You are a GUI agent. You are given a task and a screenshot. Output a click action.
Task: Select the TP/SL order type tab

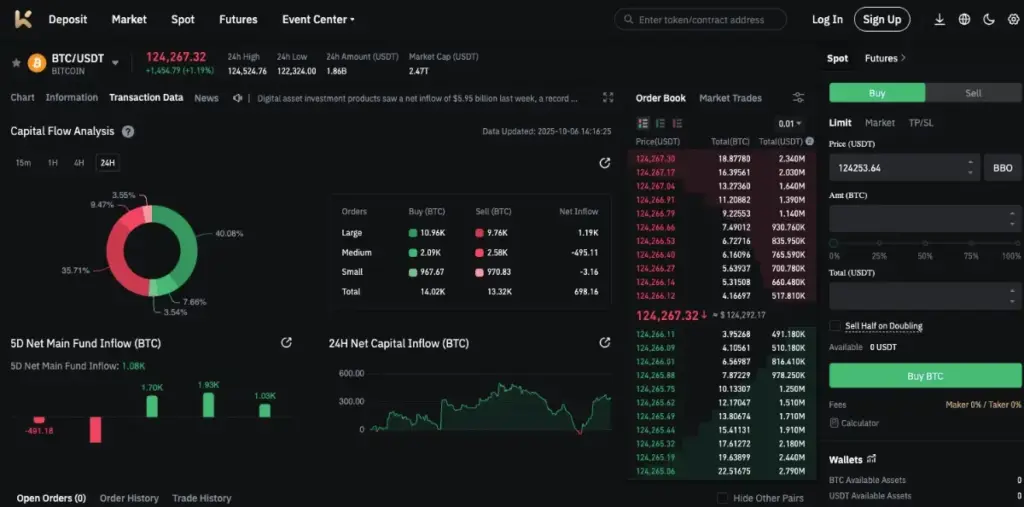pos(921,123)
